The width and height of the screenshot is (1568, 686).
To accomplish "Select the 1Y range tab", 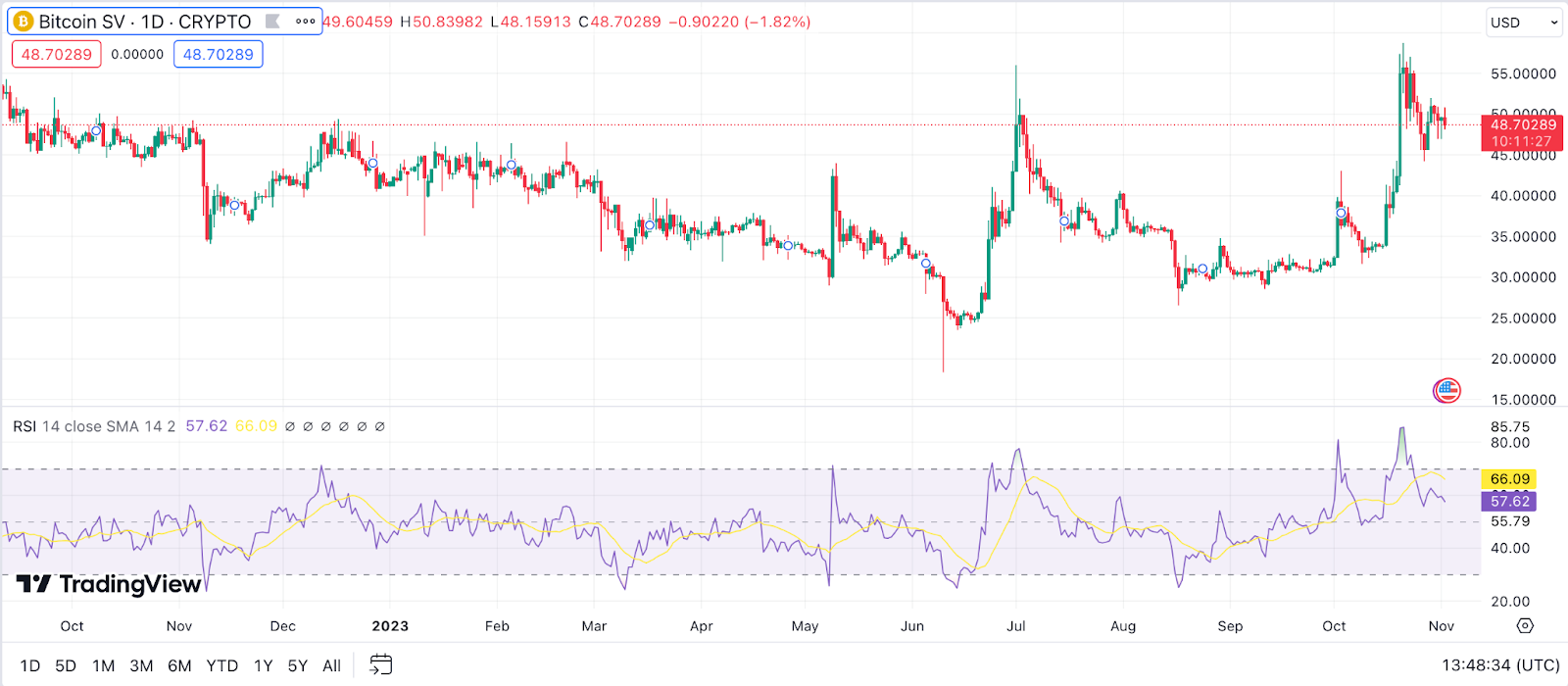I will point(264,665).
